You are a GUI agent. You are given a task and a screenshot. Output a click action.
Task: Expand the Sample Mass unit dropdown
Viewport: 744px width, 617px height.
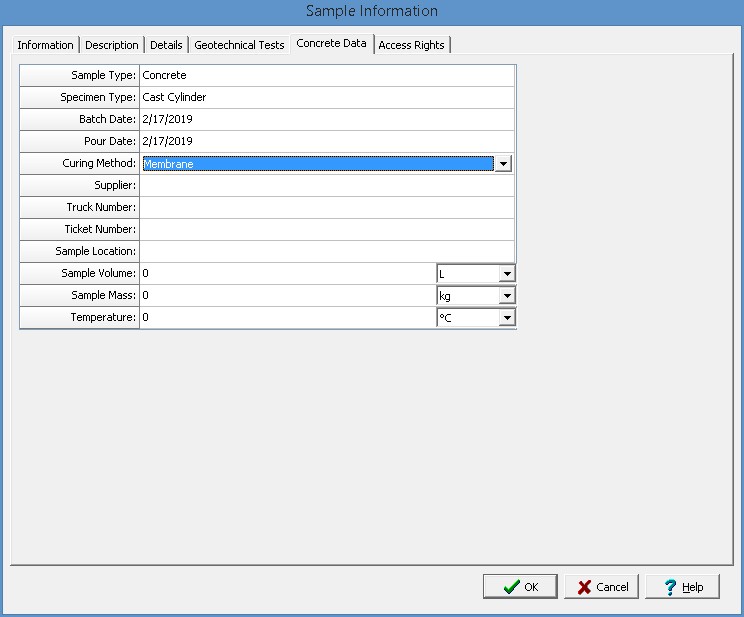(507, 296)
